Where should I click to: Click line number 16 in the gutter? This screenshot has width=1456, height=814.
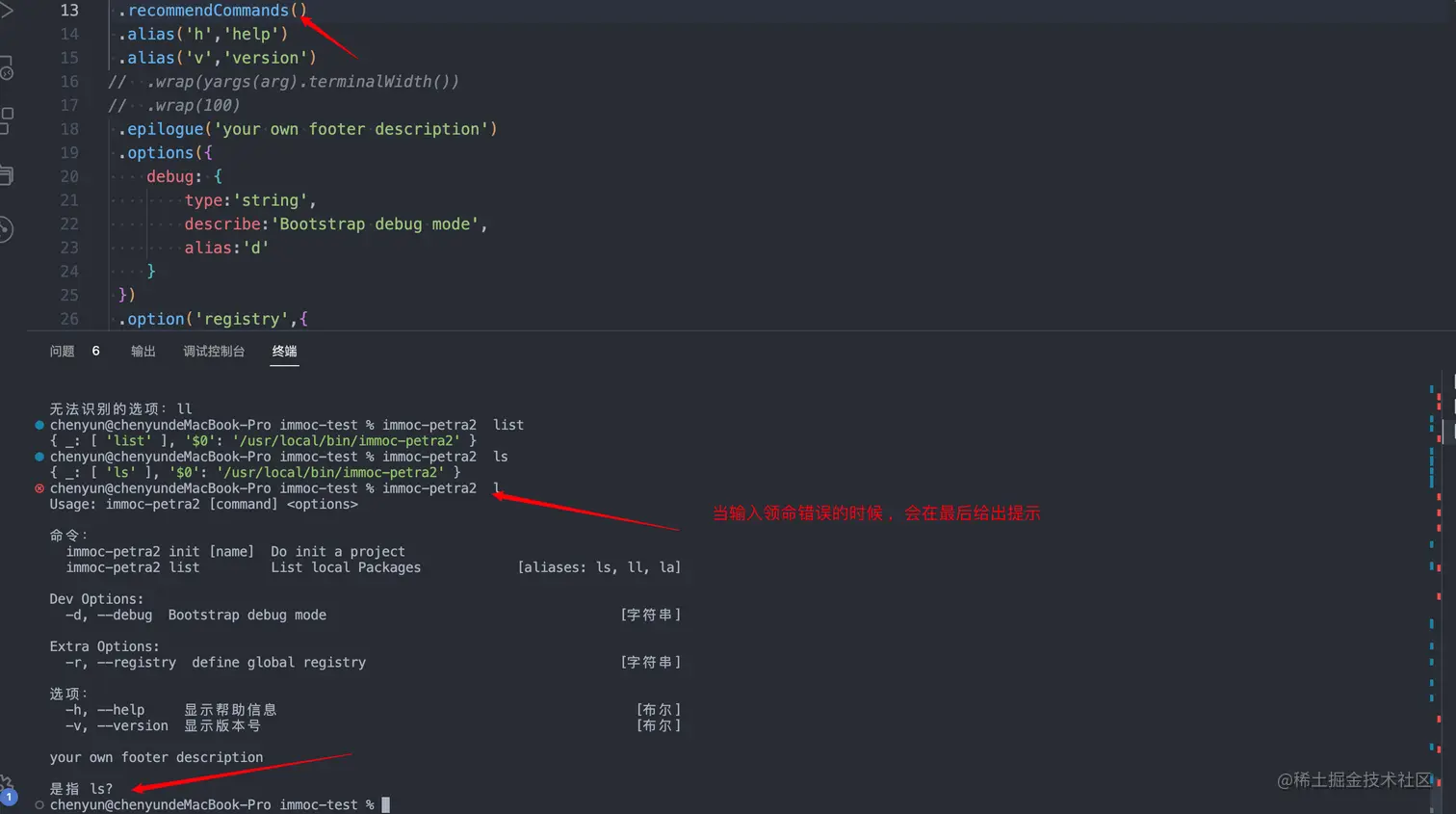[69, 82]
